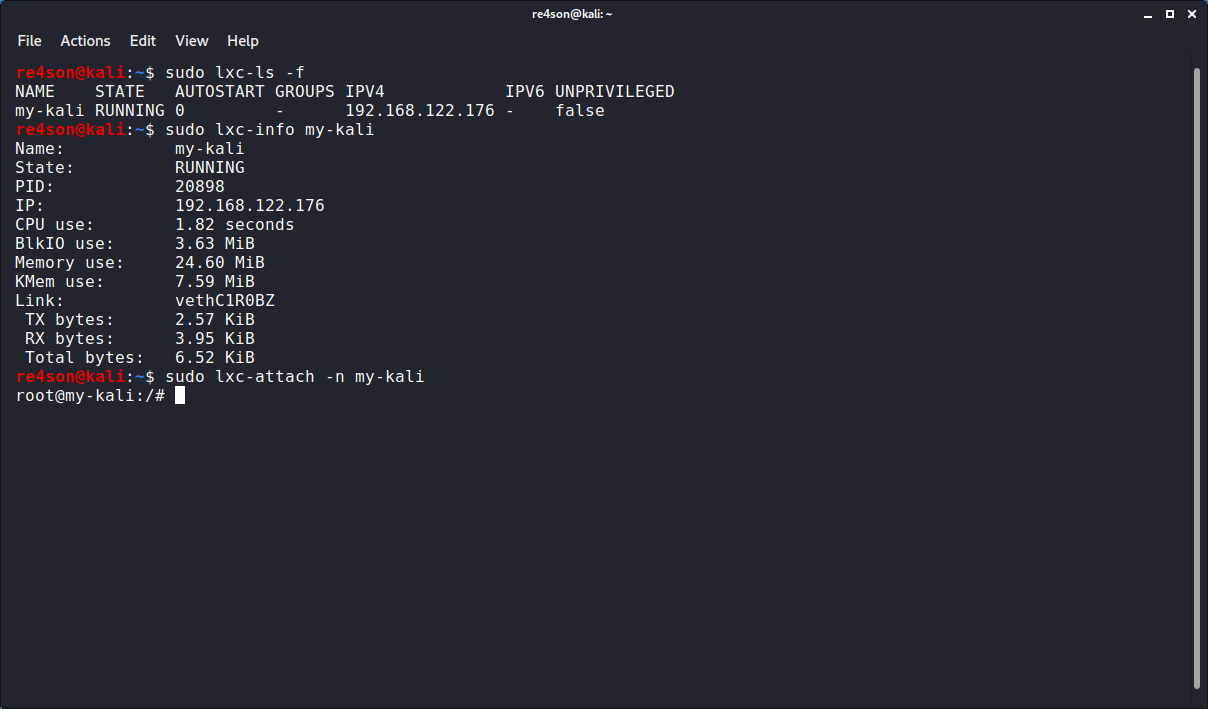This screenshot has width=1208, height=709.
Task: Click RUNNING in the 'State:' row
Action: 209,168
